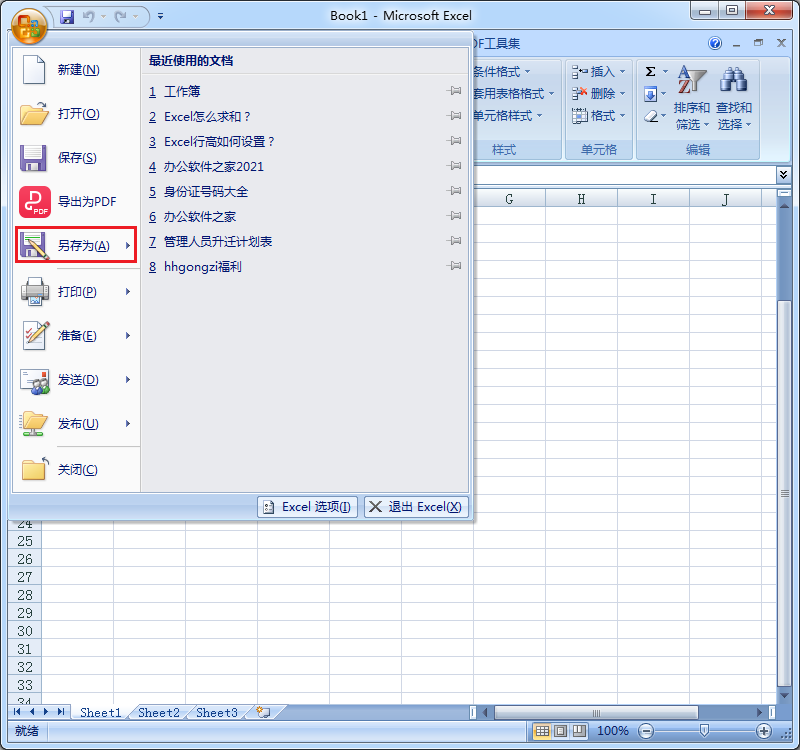Image resolution: width=800 pixels, height=750 pixels.
Task: Pin hhgongzi福利 to recent list
Action: pos(454,266)
